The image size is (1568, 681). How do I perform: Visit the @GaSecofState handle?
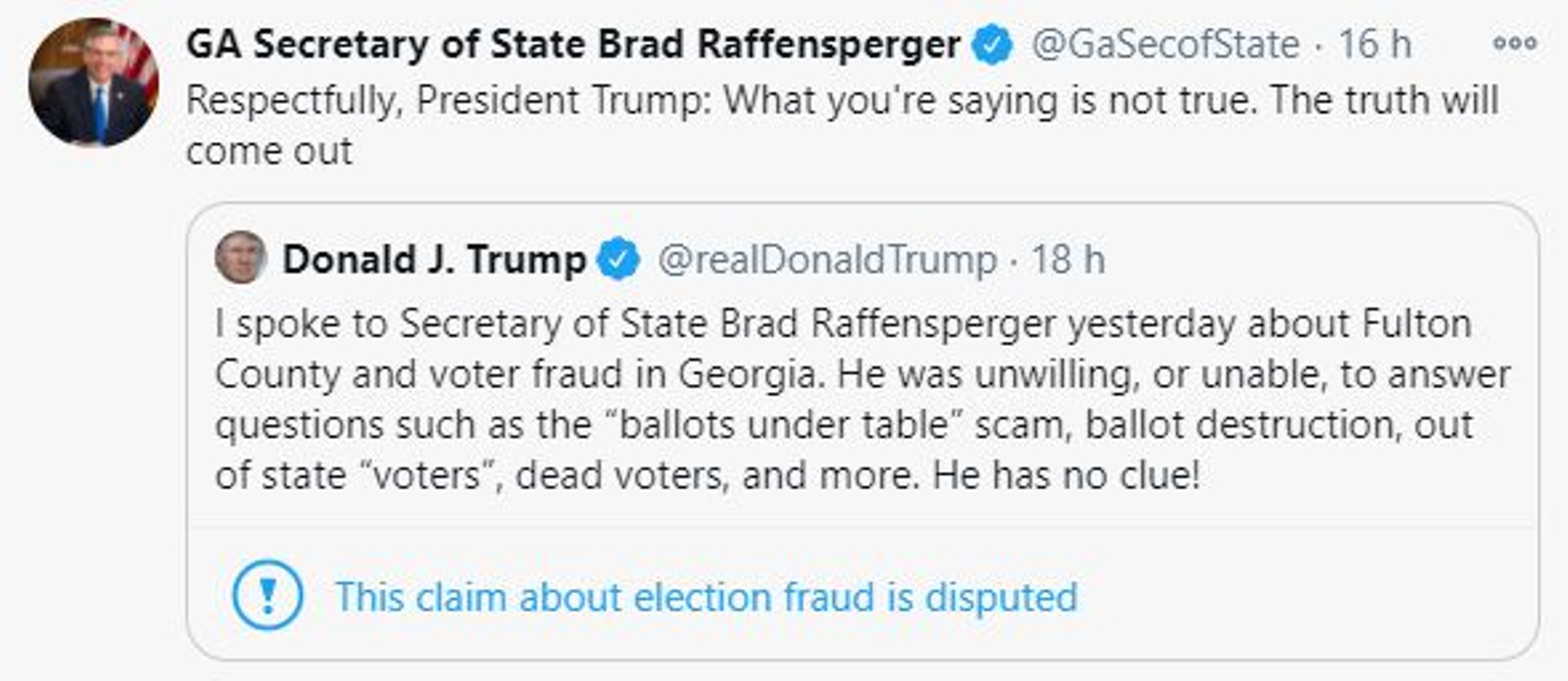1164,45
